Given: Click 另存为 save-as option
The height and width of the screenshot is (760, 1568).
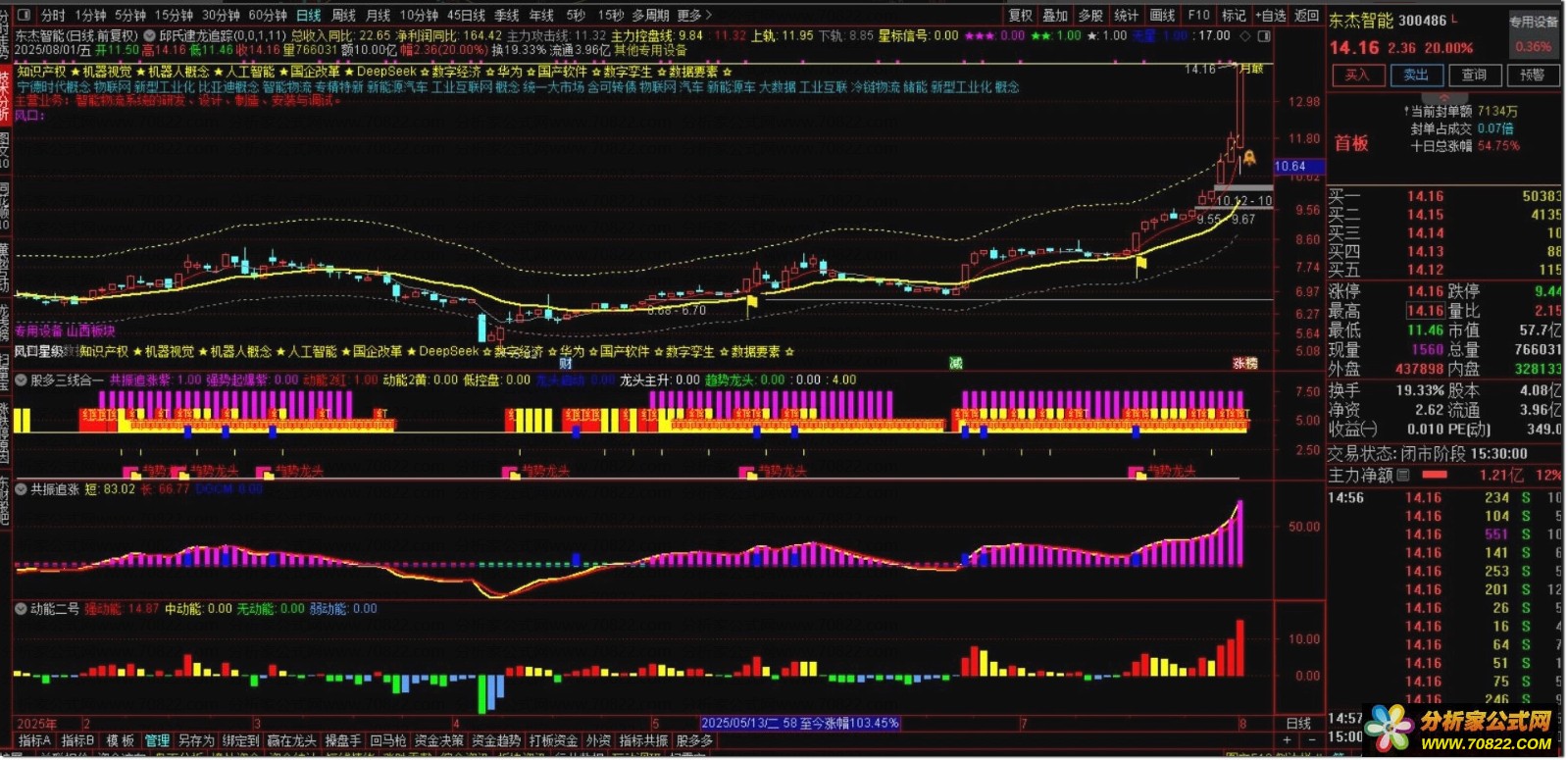Looking at the screenshot, I should point(196,740).
